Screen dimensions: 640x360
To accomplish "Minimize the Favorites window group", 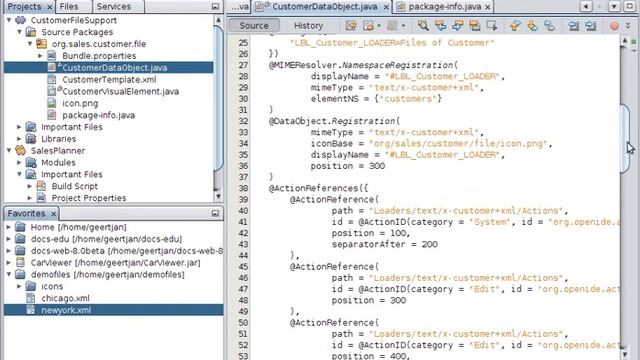I will pyautogui.click(x=215, y=213).
